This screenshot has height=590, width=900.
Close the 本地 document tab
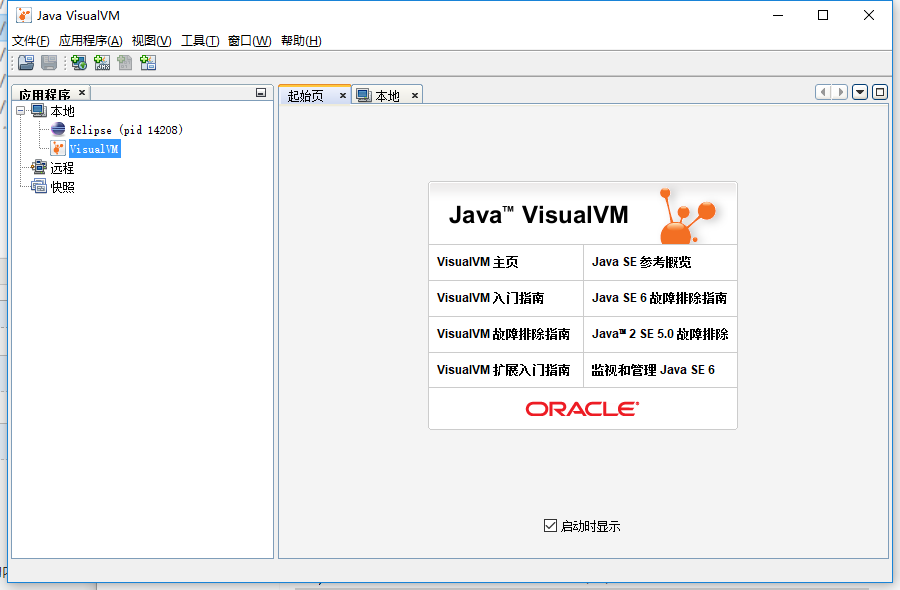(414, 95)
